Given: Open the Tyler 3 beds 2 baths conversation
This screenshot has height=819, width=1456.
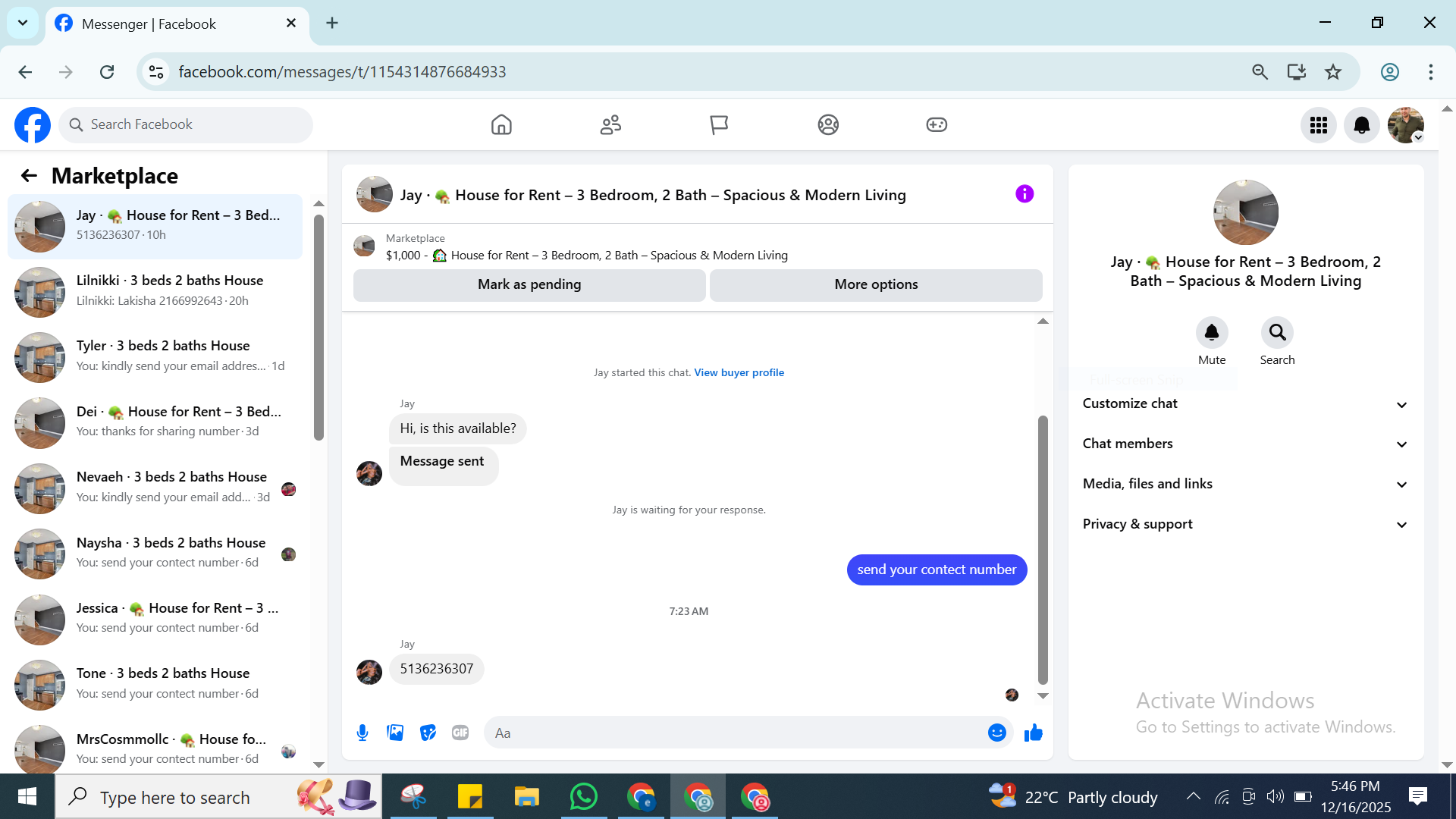Looking at the screenshot, I should click(x=155, y=356).
